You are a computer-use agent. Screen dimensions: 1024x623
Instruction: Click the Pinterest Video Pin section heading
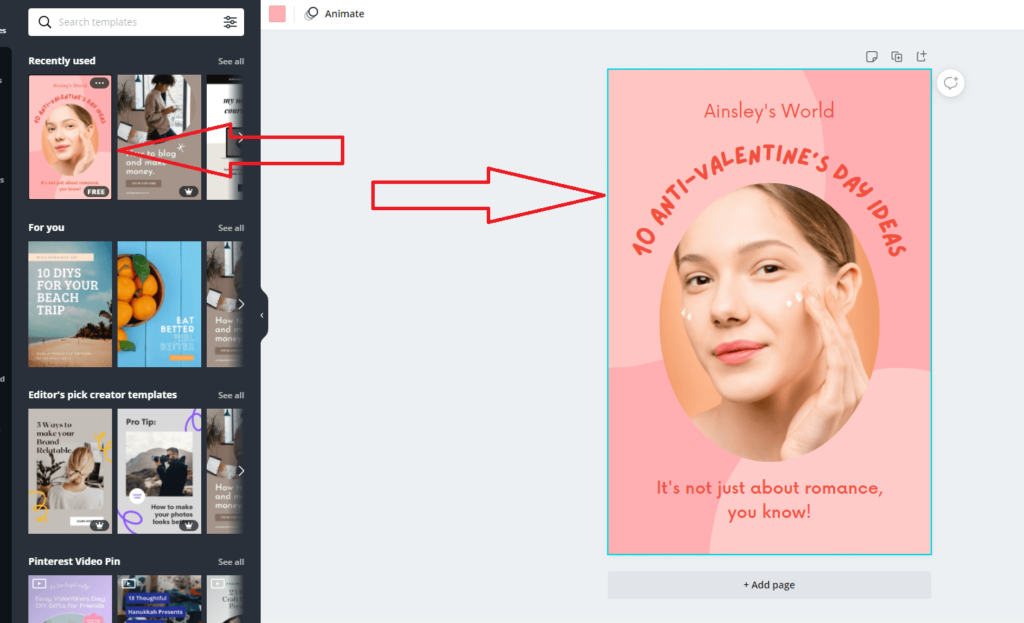point(74,561)
